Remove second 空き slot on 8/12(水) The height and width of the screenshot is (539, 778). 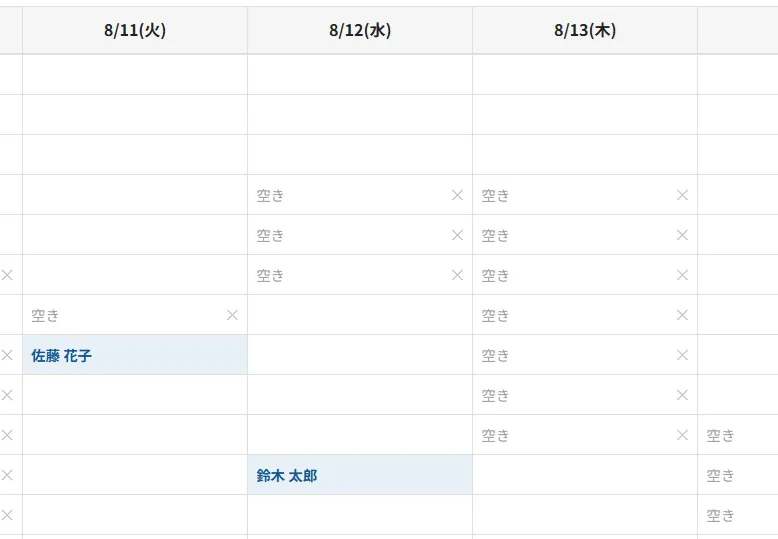pos(457,235)
